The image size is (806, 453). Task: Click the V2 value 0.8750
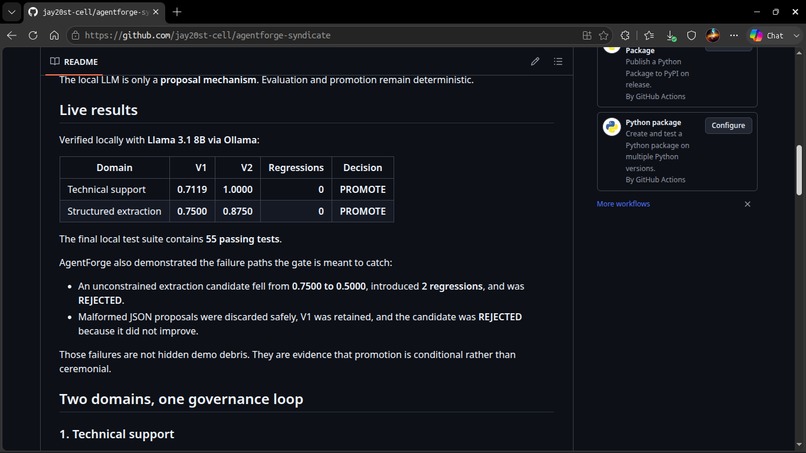(237, 211)
